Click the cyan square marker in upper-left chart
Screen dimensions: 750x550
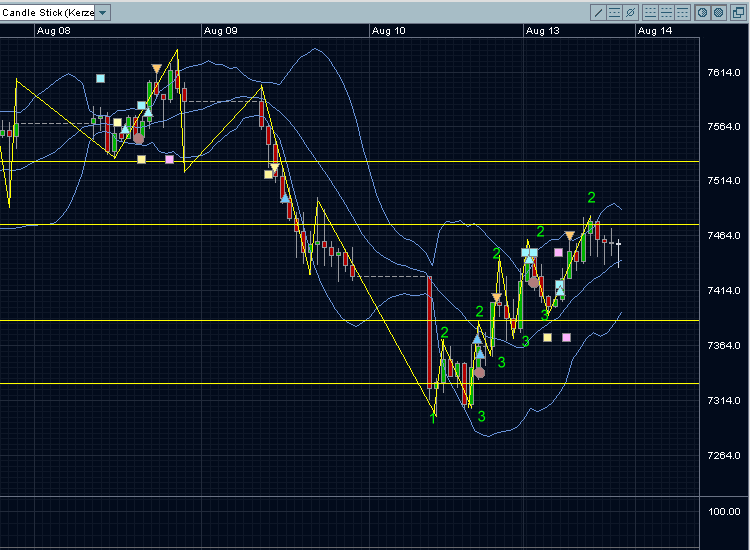(x=99, y=78)
